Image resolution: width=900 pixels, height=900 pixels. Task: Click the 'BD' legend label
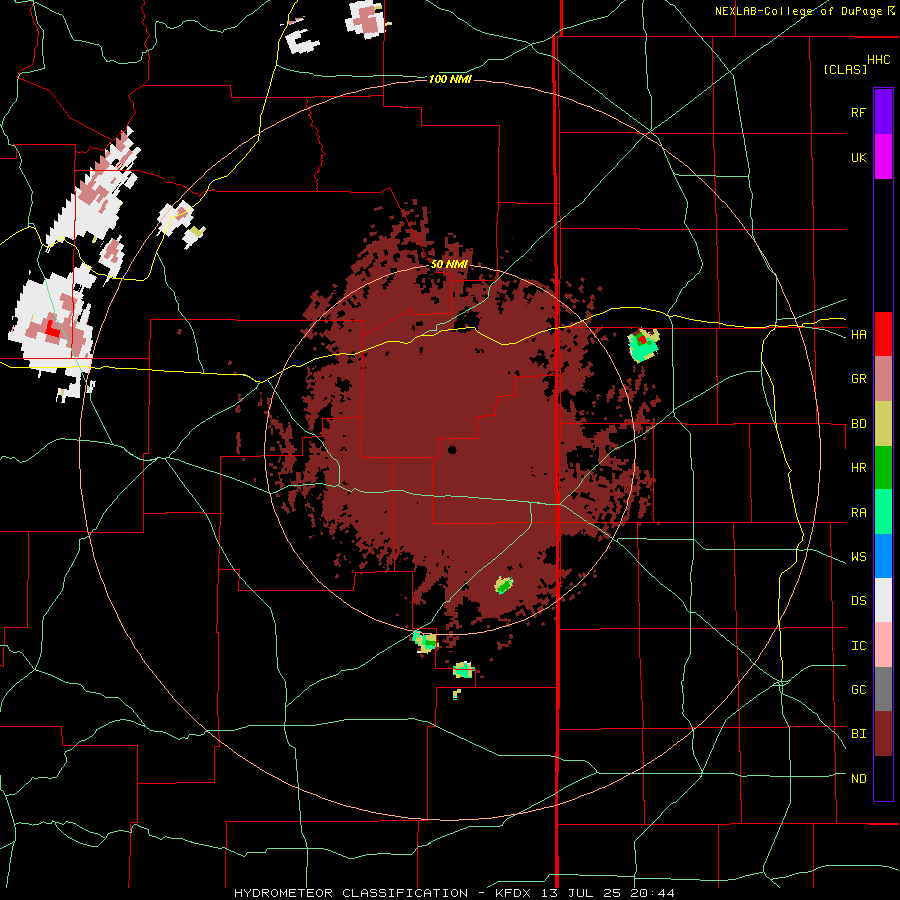[858, 424]
